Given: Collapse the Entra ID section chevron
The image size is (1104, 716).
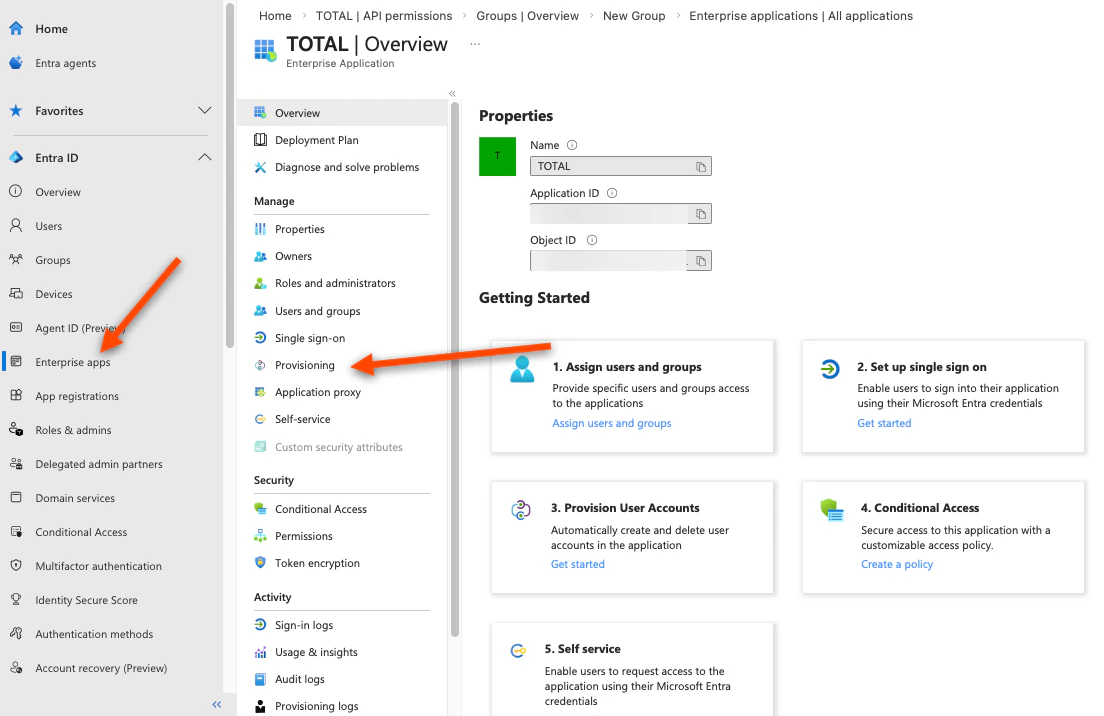Looking at the screenshot, I should pyautogui.click(x=204, y=157).
